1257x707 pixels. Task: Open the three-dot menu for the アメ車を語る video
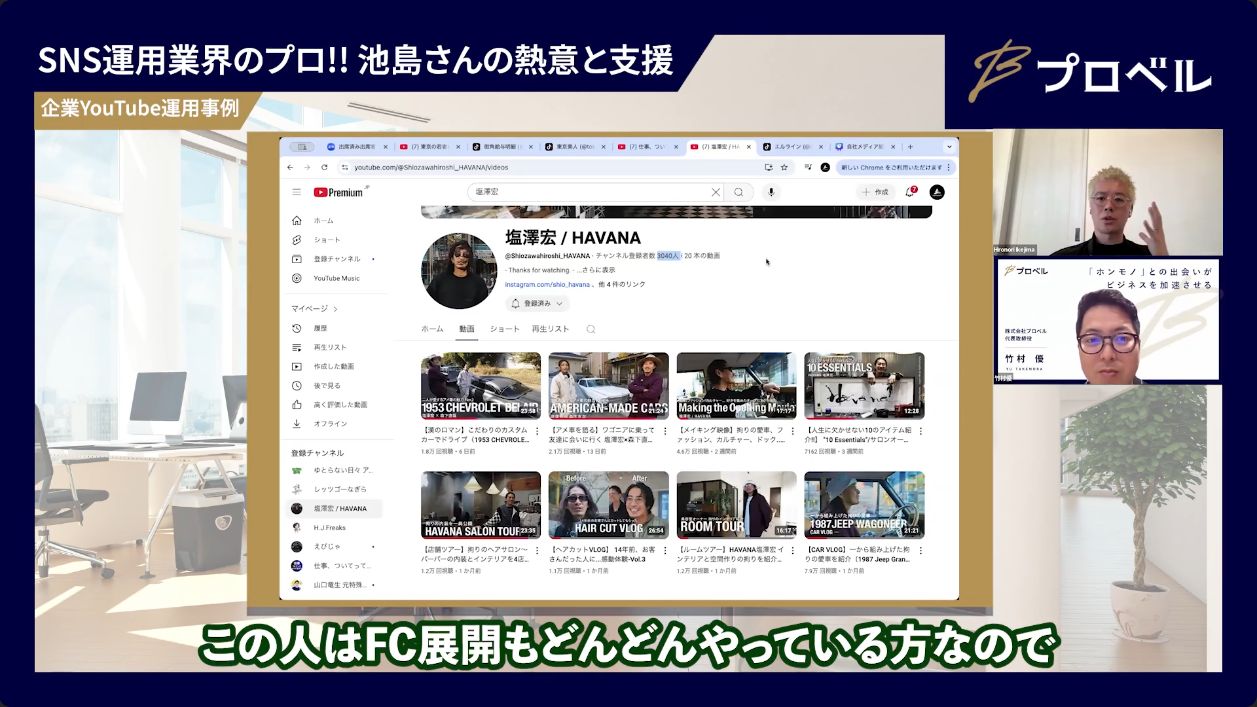[665, 431]
